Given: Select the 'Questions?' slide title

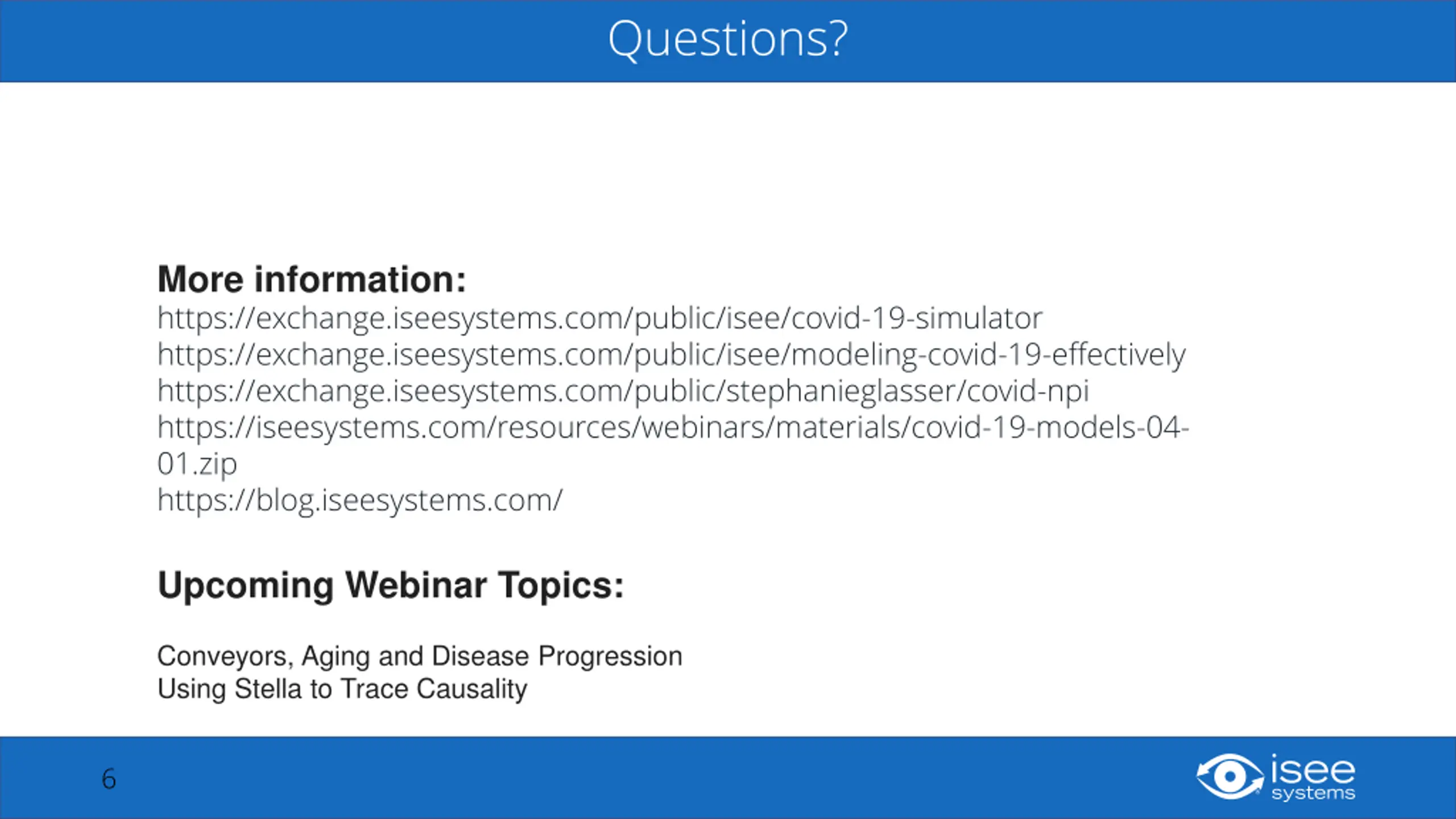Looking at the screenshot, I should [728, 39].
